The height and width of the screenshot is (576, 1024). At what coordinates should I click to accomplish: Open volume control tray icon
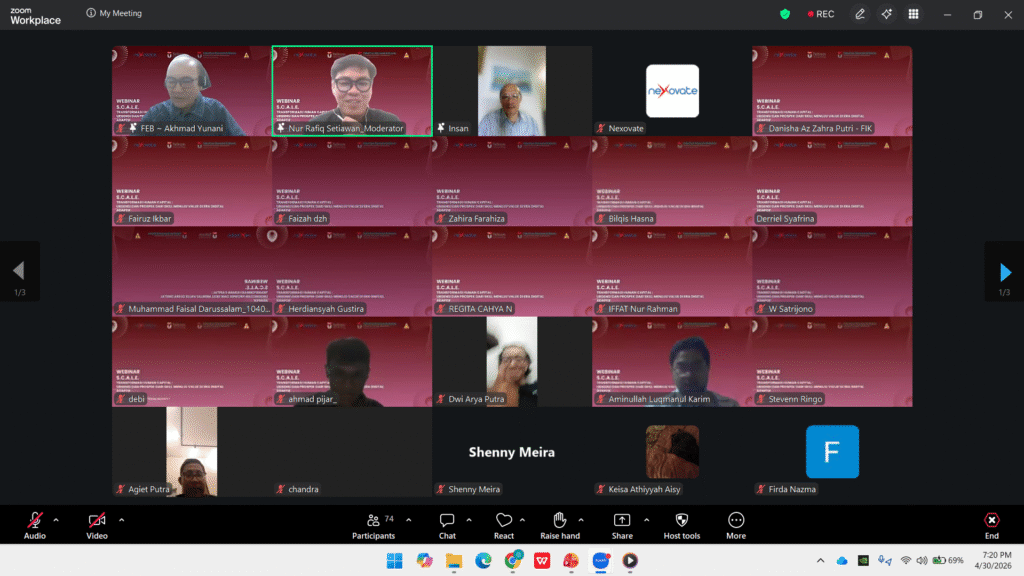tap(921, 560)
